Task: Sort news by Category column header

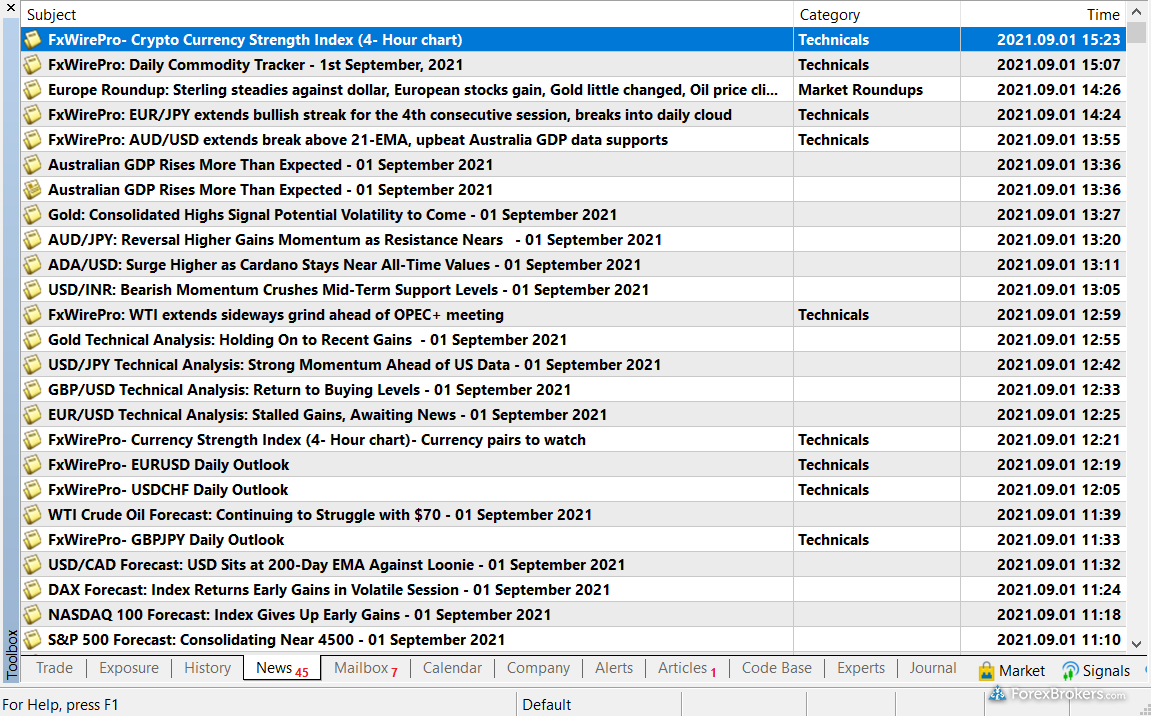Action: [x=877, y=15]
